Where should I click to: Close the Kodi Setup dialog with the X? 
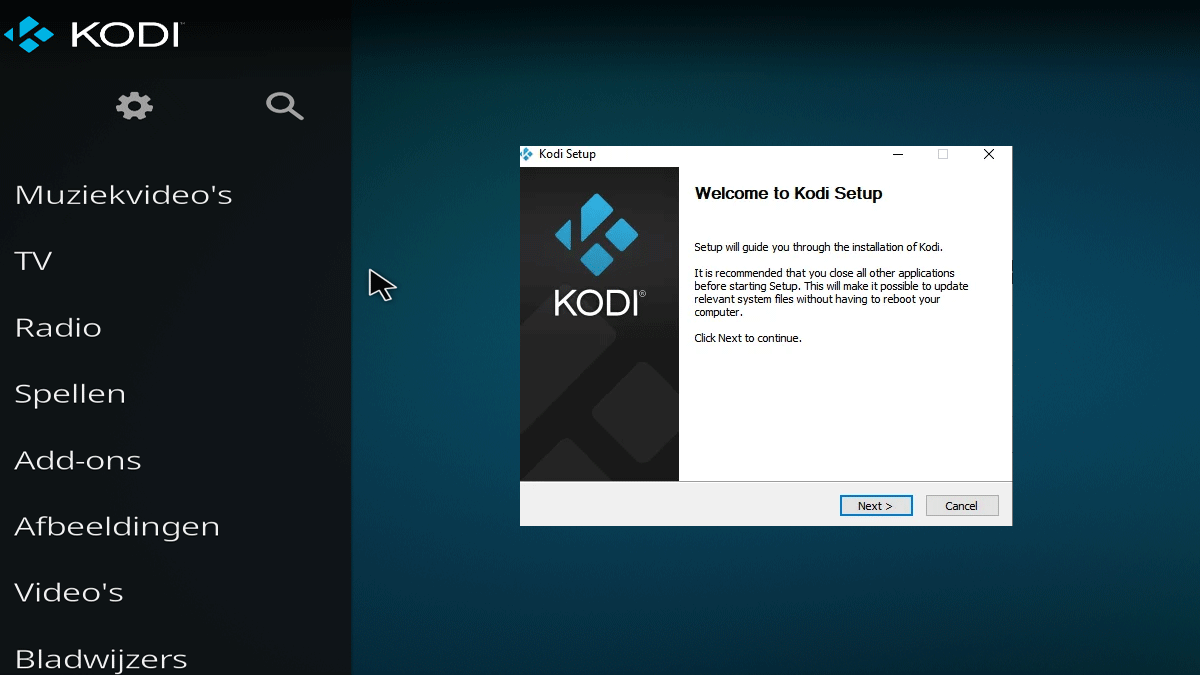click(988, 154)
